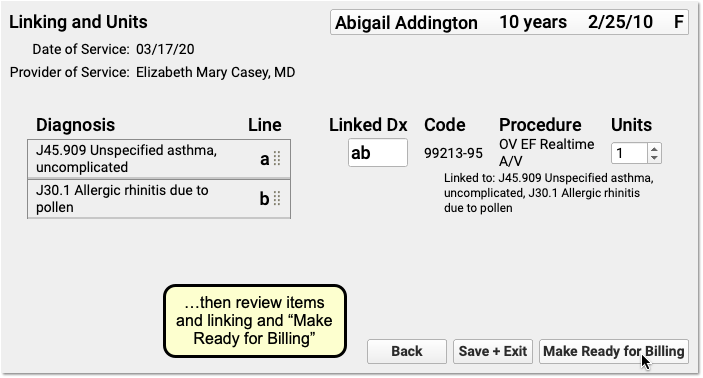Increase units with the stepper up arrow
The width and height of the screenshot is (703, 378).
tap(654, 149)
